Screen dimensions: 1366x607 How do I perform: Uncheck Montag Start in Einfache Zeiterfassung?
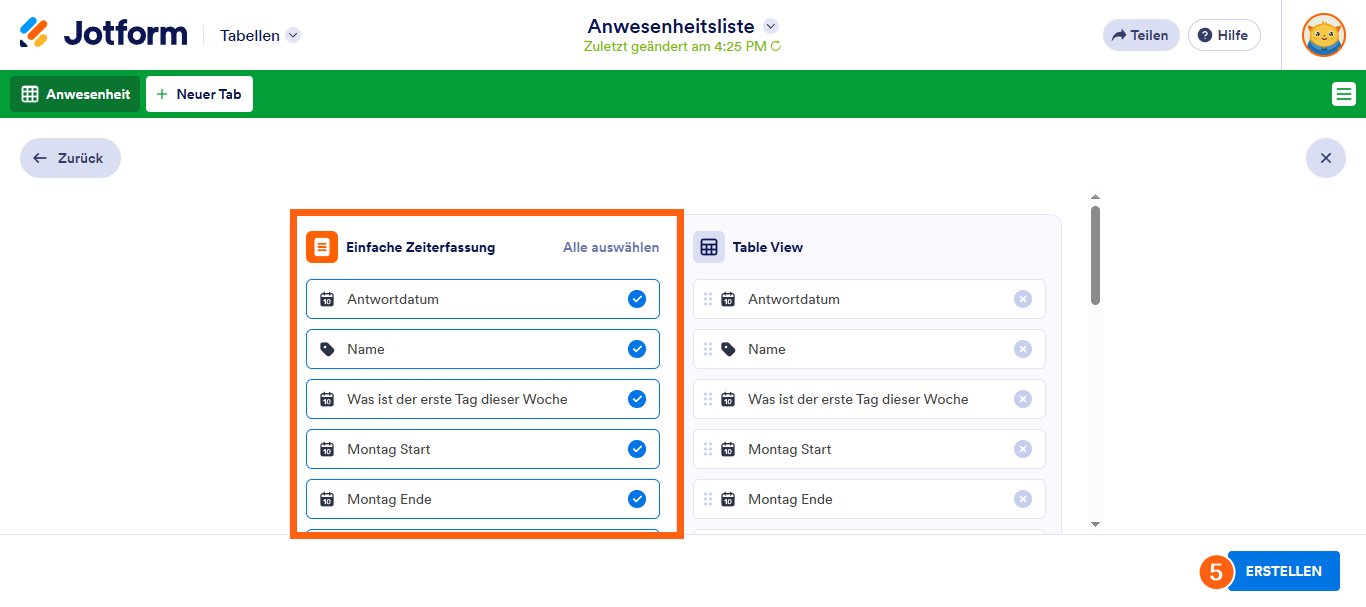[637, 449]
